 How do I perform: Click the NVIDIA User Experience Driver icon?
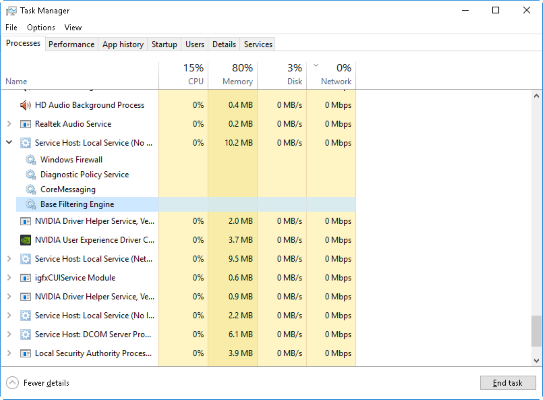(25, 240)
